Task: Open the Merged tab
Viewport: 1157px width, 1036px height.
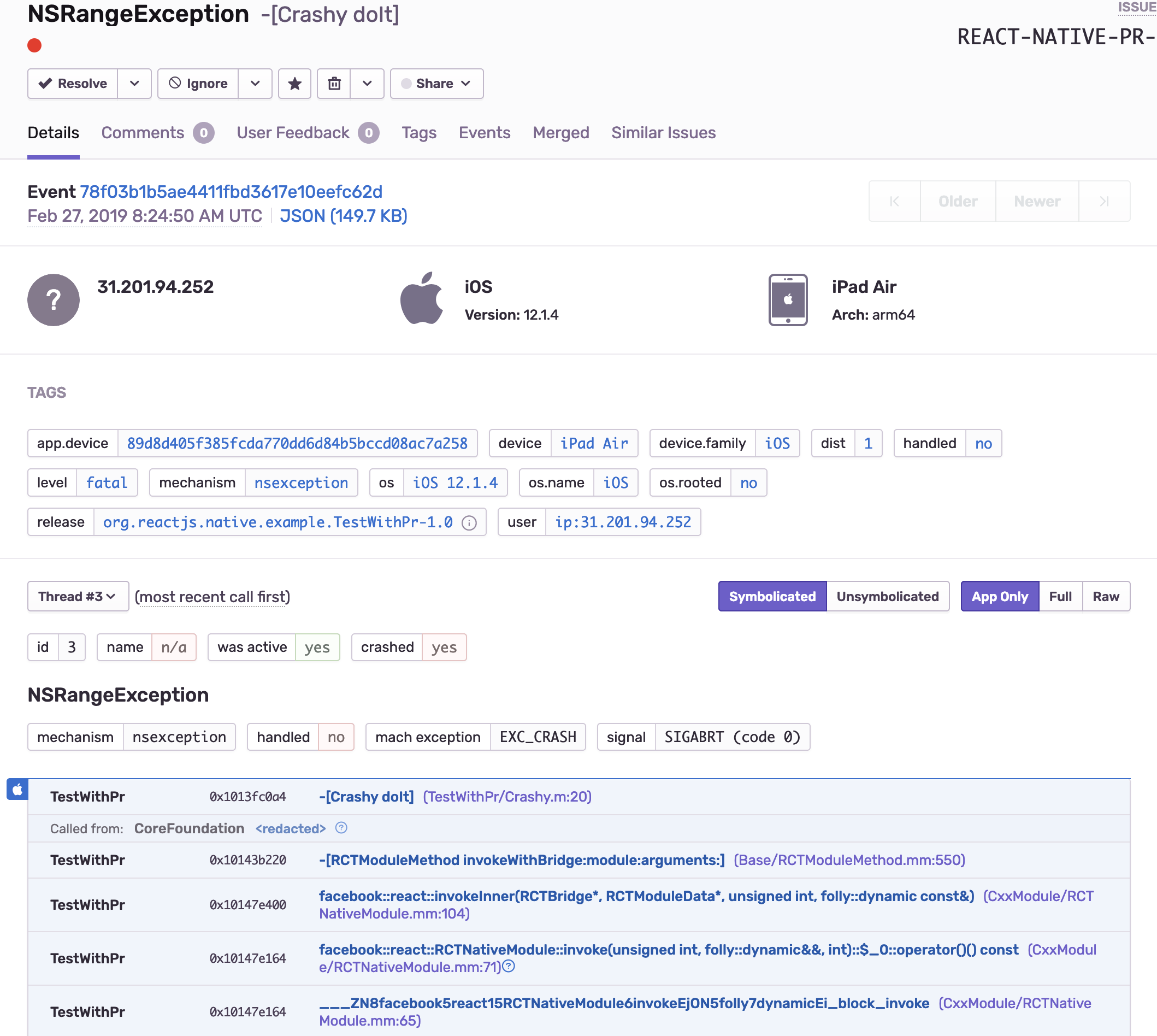Action: [560, 133]
